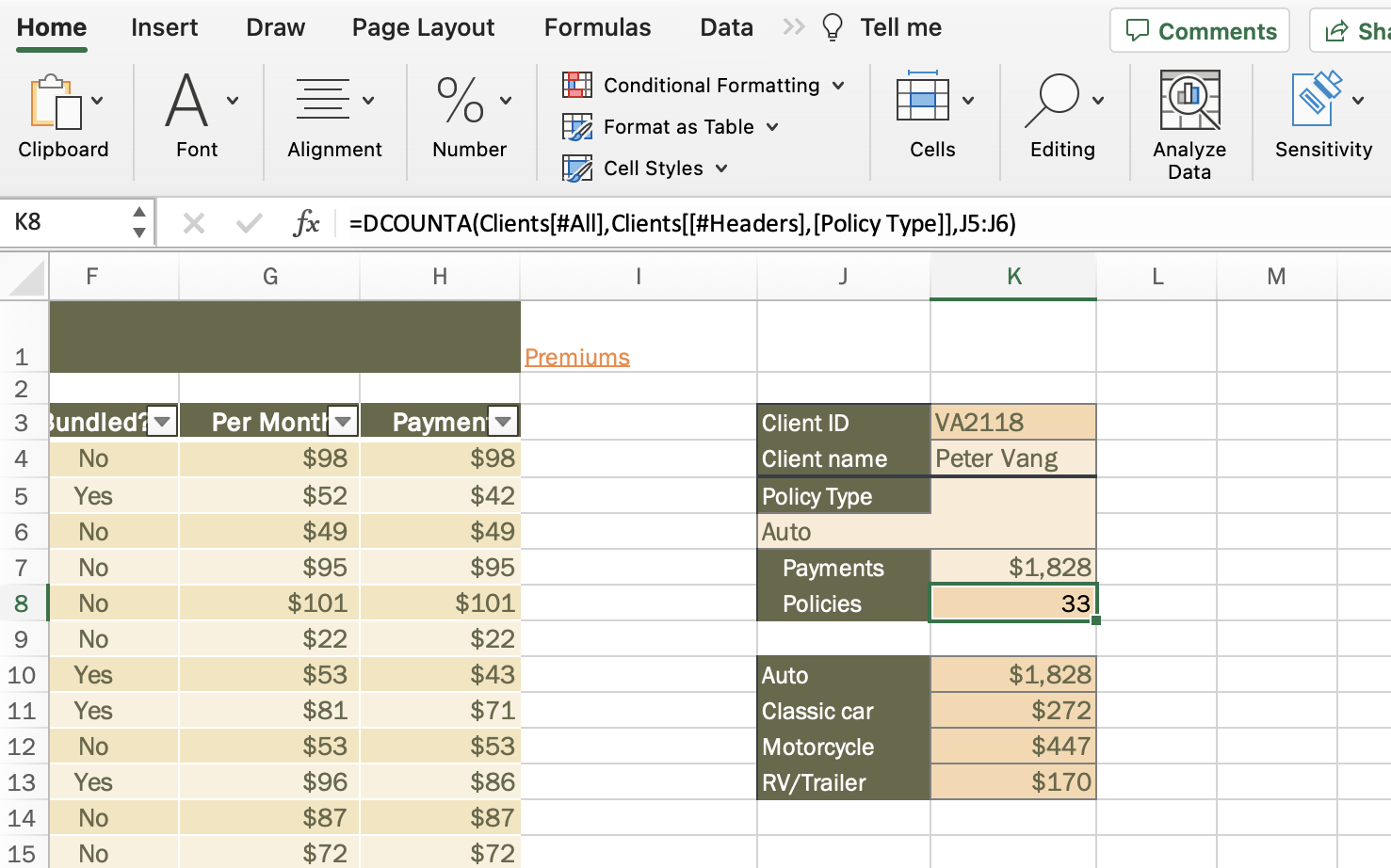Confirm the formula bar entry
Viewport: 1391px width, 868px height.
click(x=250, y=223)
